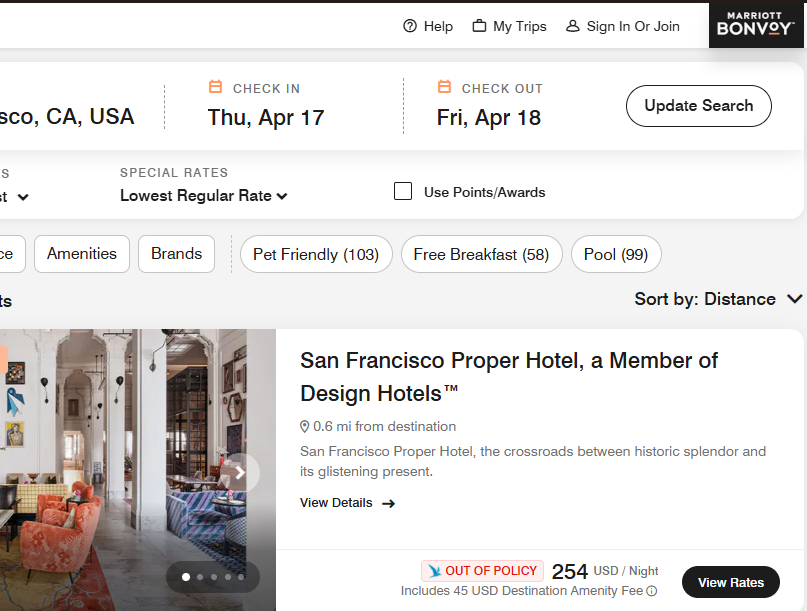This screenshot has width=807, height=611.
Task: Toggle the Pool (99) filter
Action: [x=616, y=254]
